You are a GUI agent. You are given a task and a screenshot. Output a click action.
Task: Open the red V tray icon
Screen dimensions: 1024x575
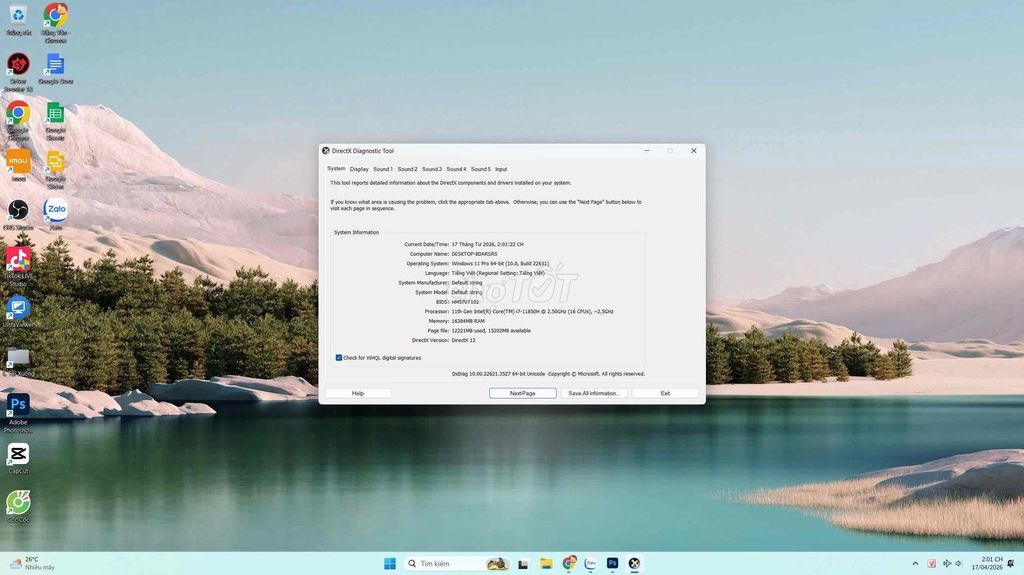click(932, 563)
